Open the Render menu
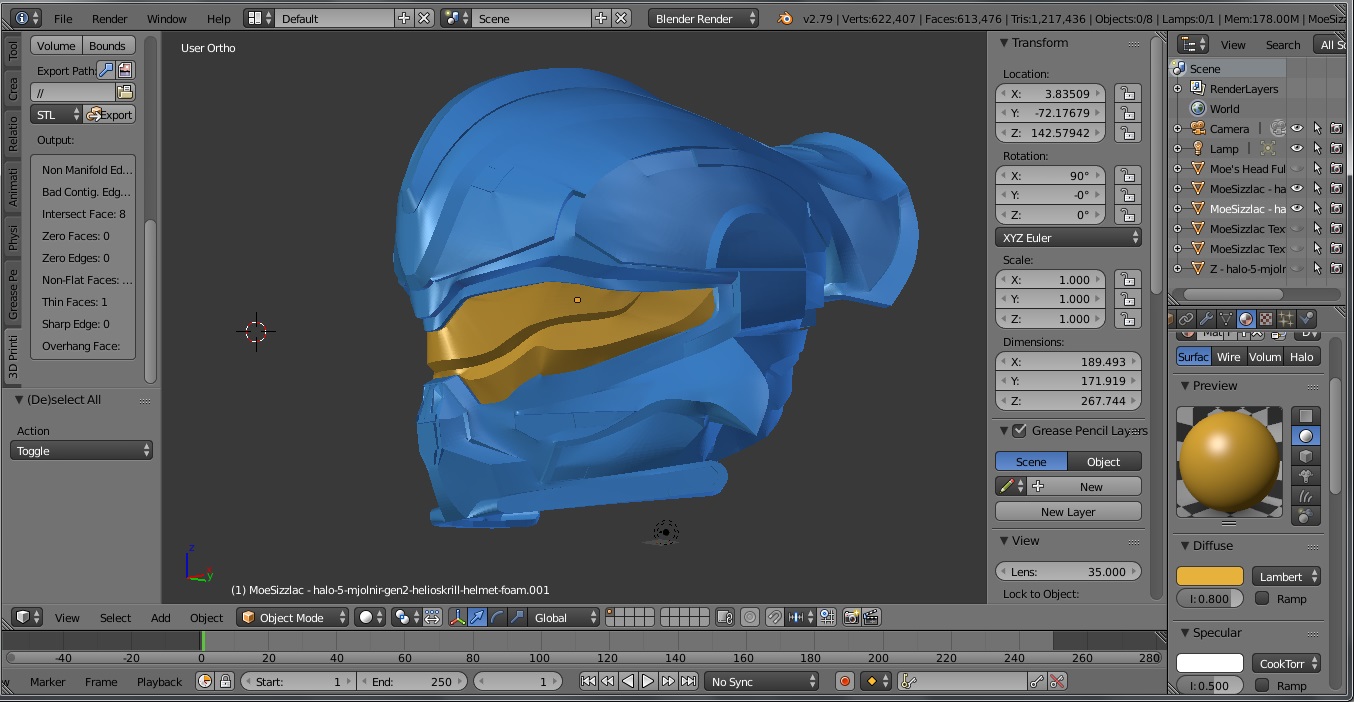 (x=109, y=19)
